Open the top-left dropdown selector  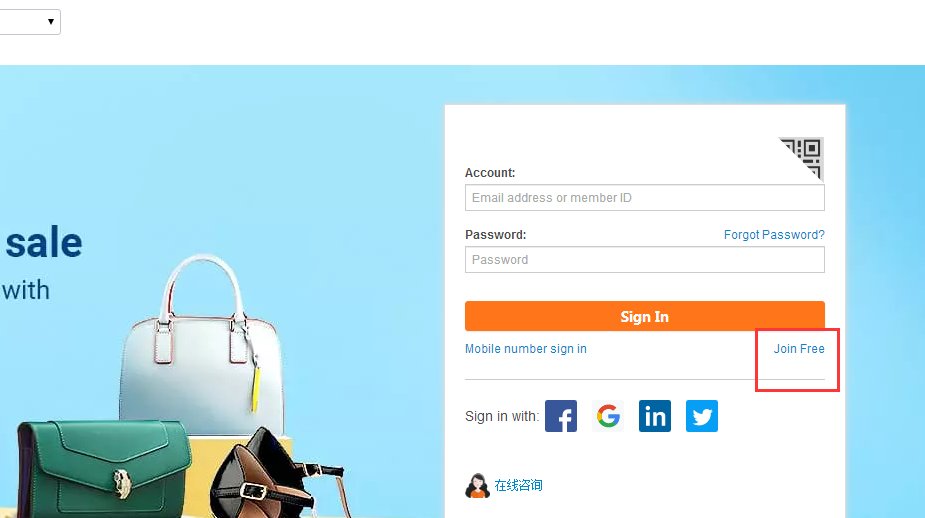point(29,22)
